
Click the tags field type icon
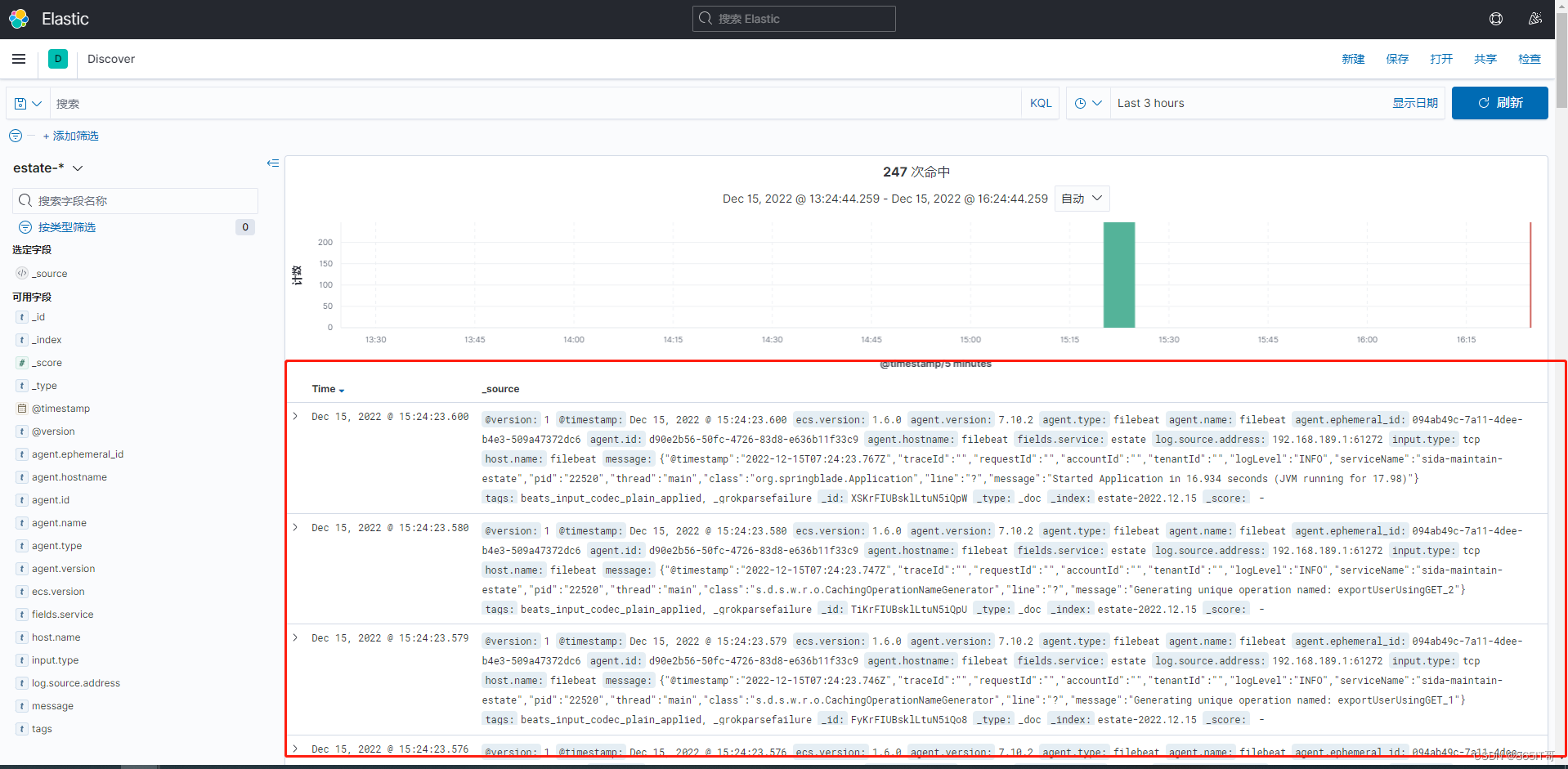click(x=22, y=729)
